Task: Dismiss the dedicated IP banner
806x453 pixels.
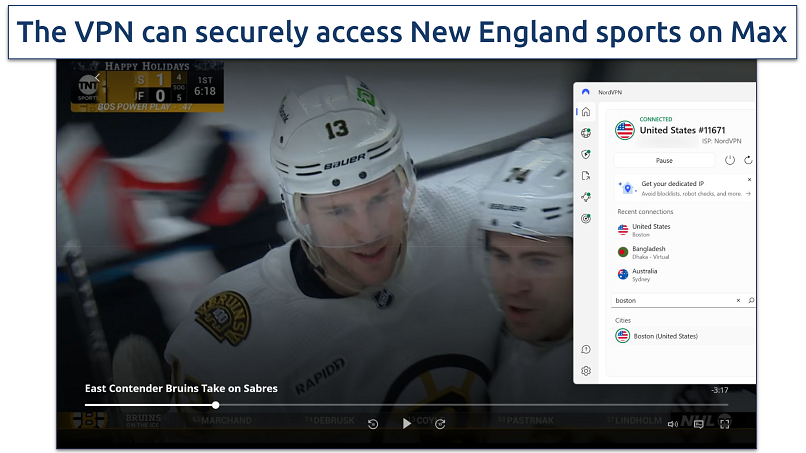Action: pos(749,179)
